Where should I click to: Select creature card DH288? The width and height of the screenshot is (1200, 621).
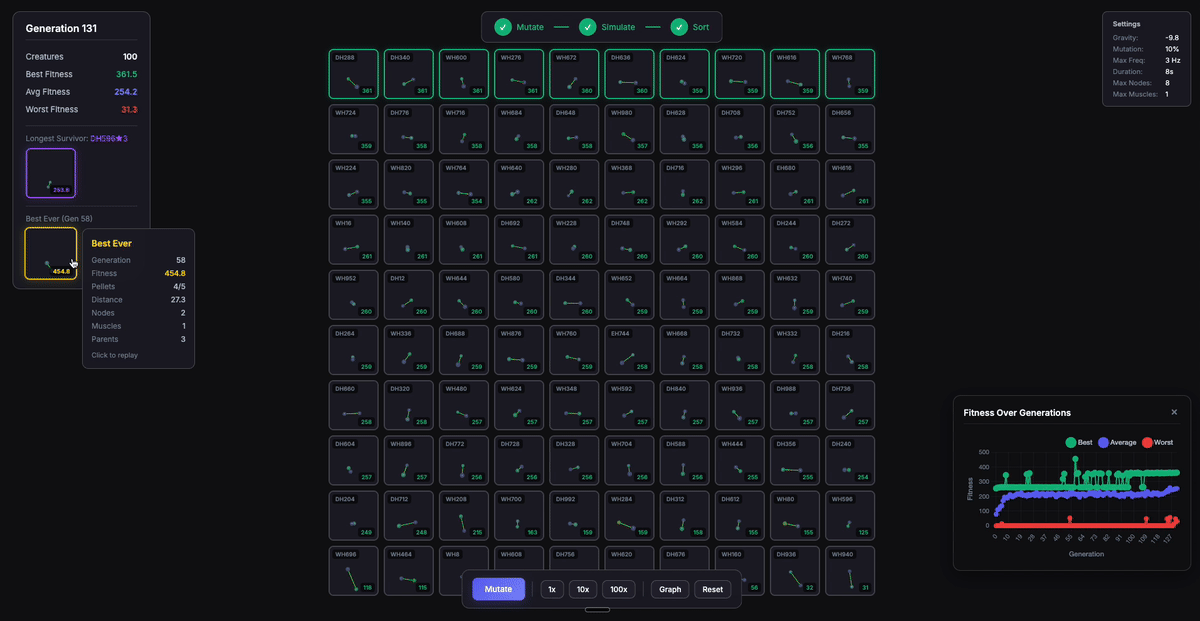(x=354, y=74)
